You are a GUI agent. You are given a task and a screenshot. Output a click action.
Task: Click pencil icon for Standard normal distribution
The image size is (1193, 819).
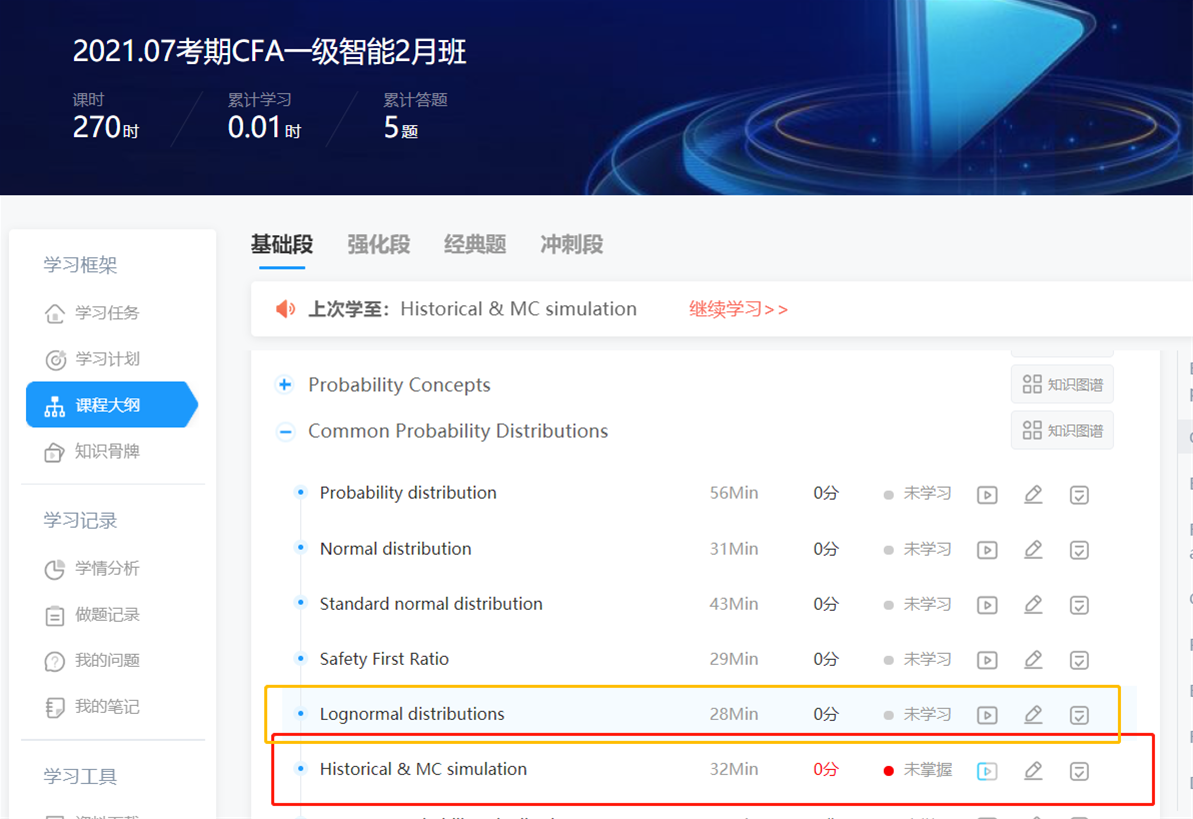coord(1032,604)
